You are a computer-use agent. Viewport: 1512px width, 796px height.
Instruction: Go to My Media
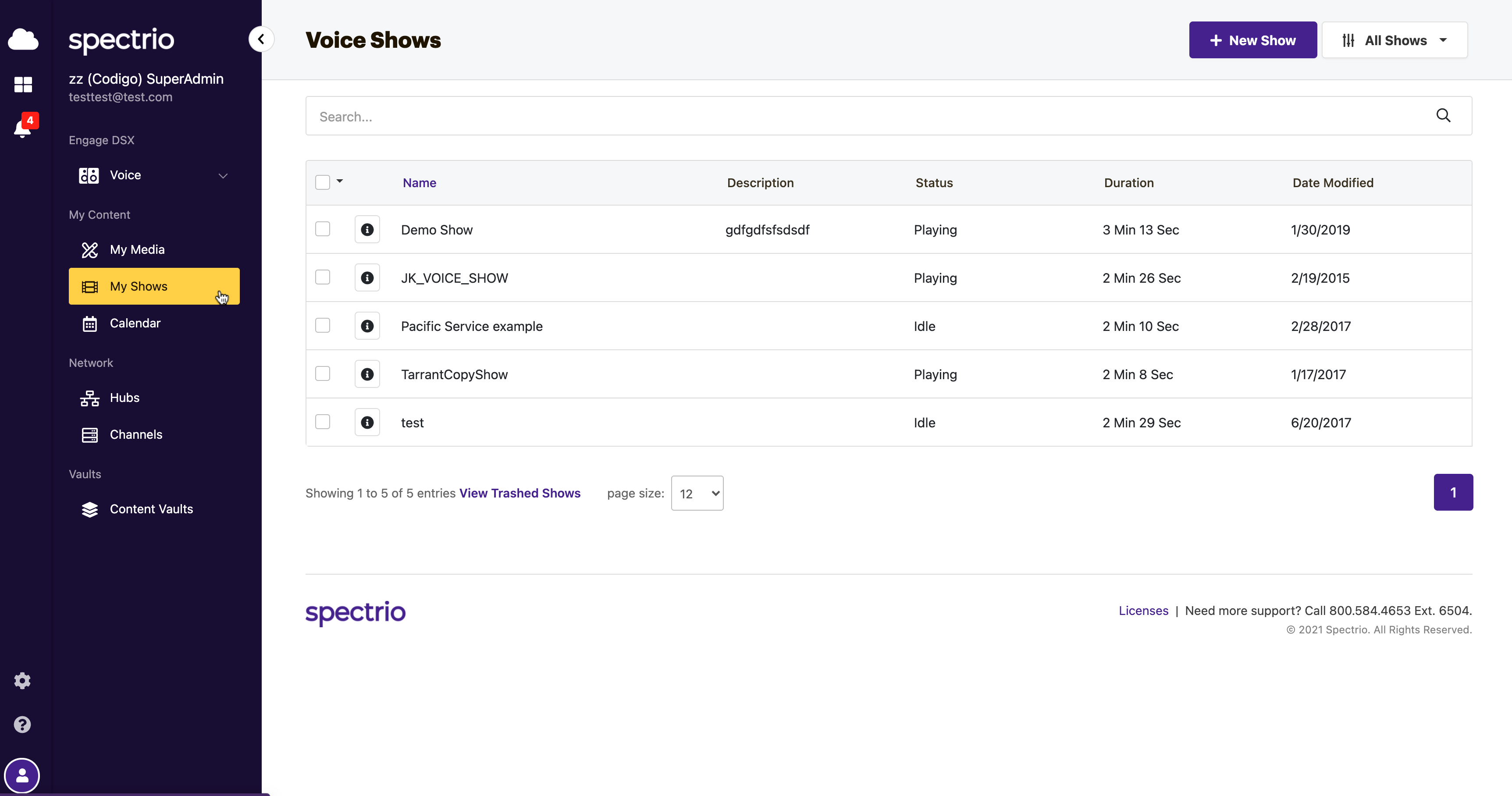point(154,249)
